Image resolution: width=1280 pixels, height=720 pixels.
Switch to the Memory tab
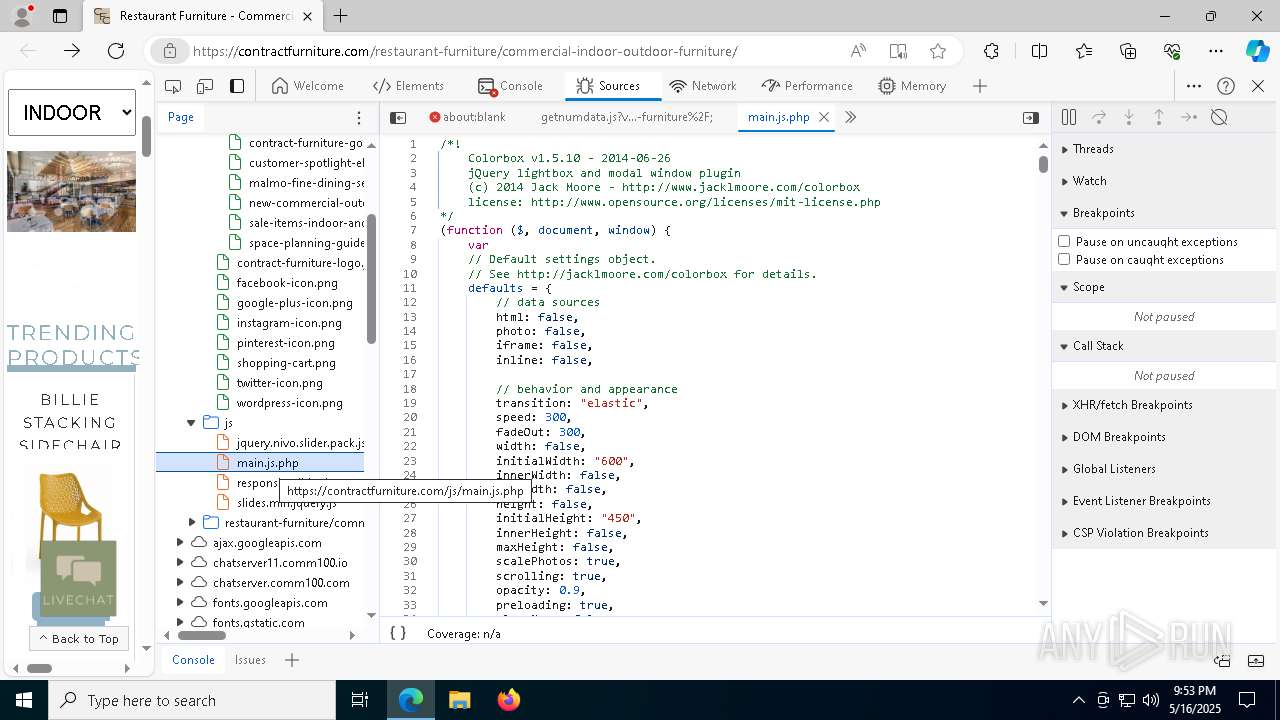[x=912, y=86]
